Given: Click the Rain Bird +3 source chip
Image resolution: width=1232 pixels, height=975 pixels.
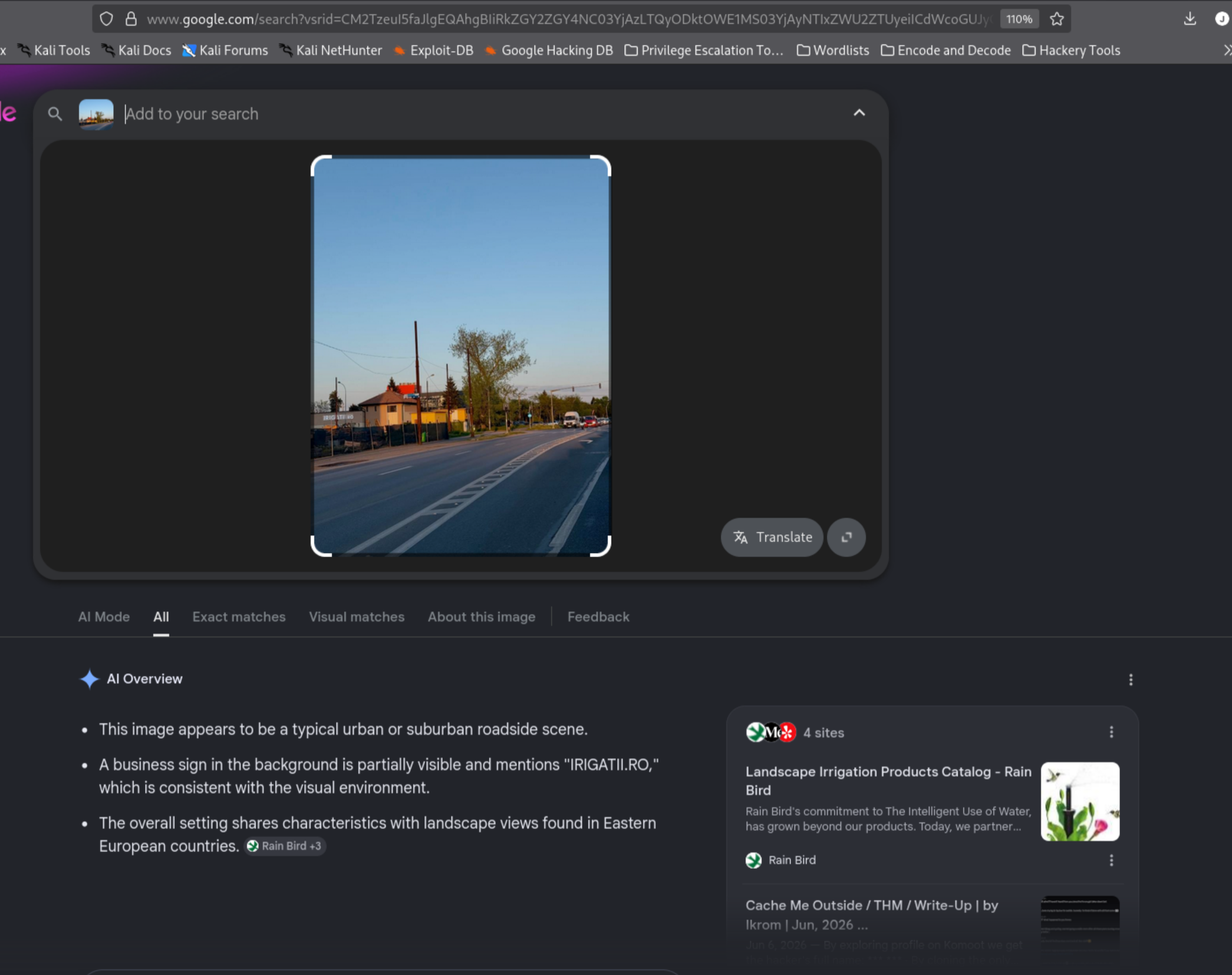Looking at the screenshot, I should (x=285, y=846).
